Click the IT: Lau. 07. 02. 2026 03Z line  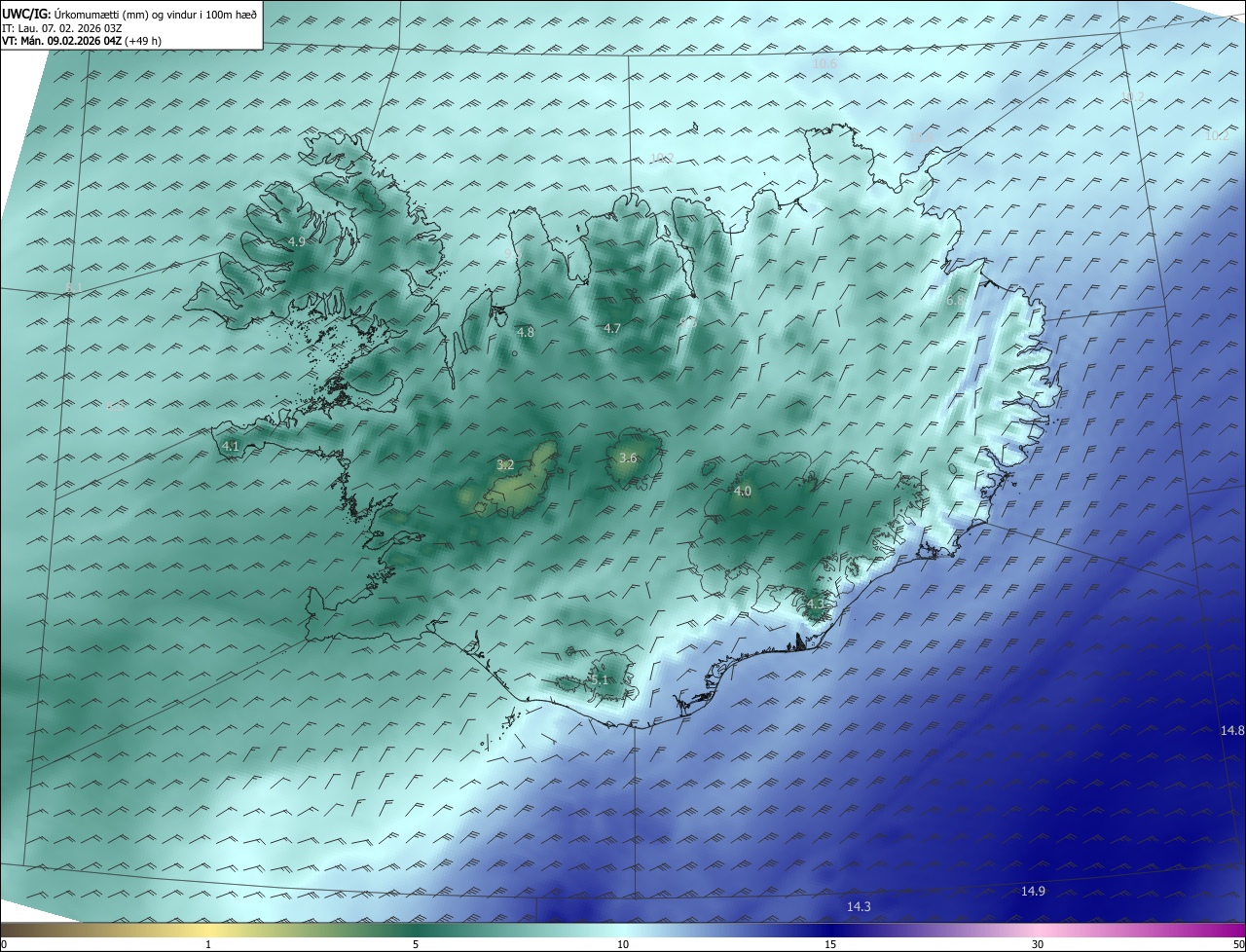pos(60,27)
